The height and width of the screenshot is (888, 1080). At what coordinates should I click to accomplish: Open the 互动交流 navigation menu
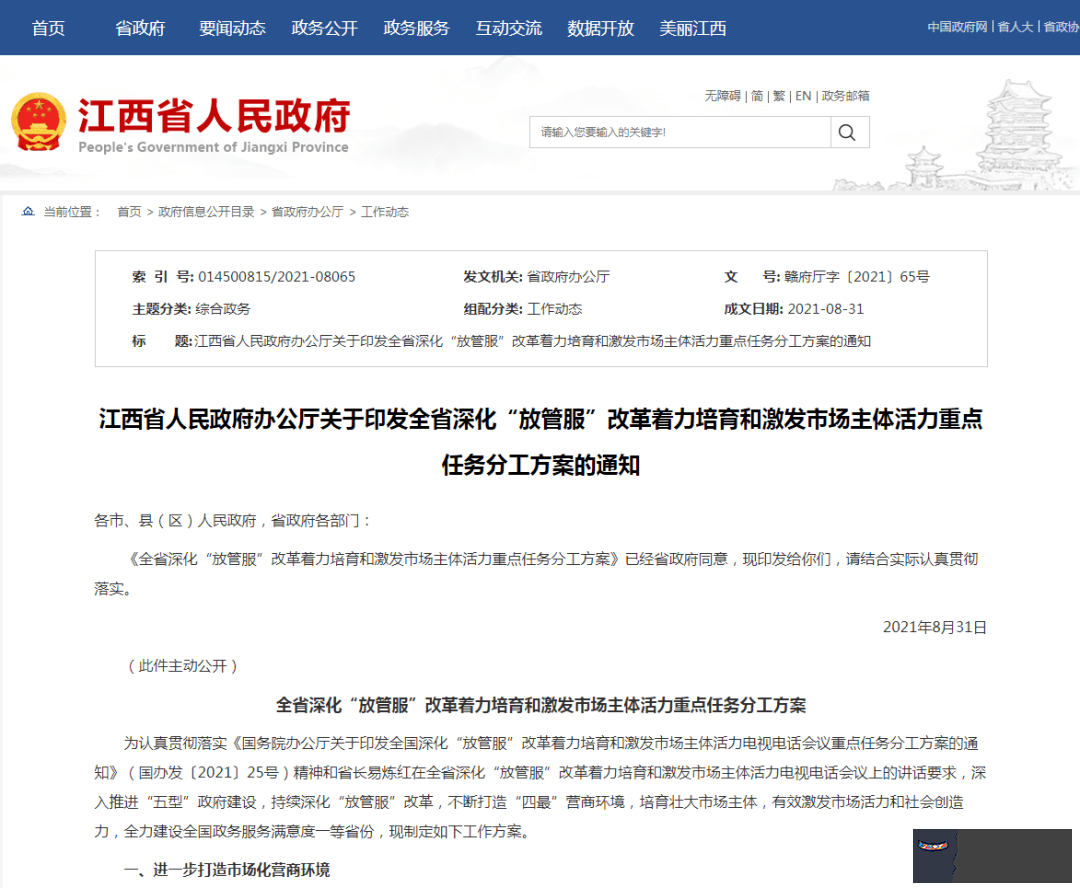[508, 28]
